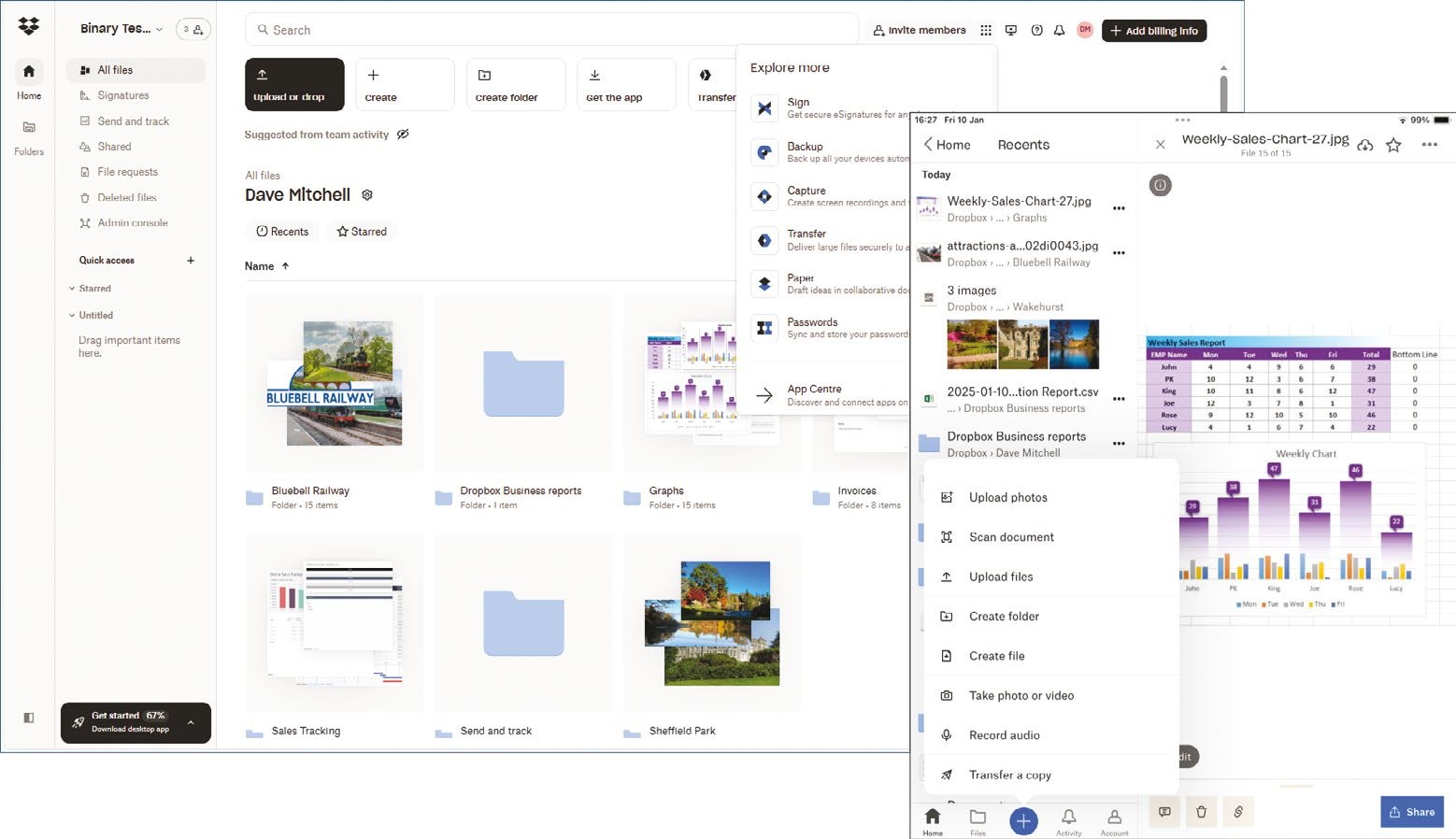Add a Quick access item with plus

pyautogui.click(x=191, y=261)
